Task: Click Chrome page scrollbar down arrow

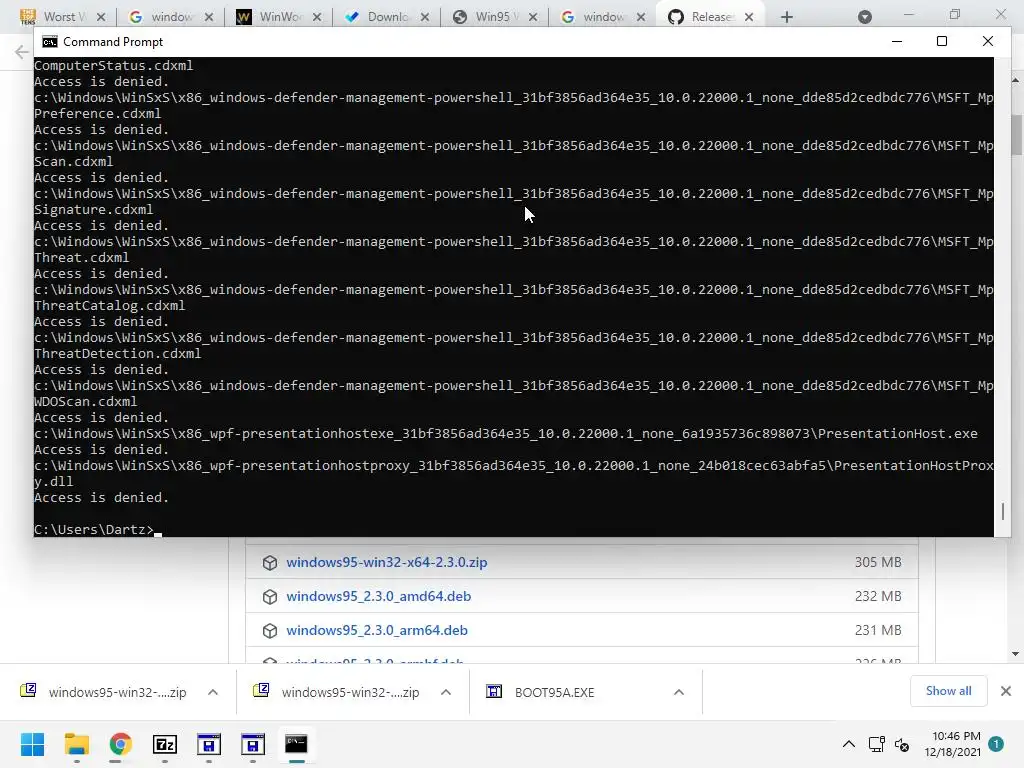Action: tap(1016, 654)
